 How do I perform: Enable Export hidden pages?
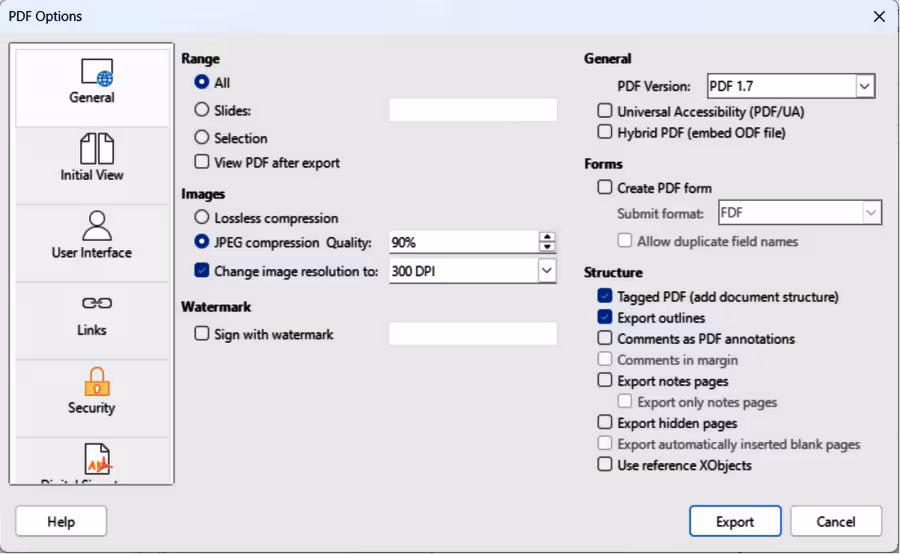pyautogui.click(x=604, y=423)
